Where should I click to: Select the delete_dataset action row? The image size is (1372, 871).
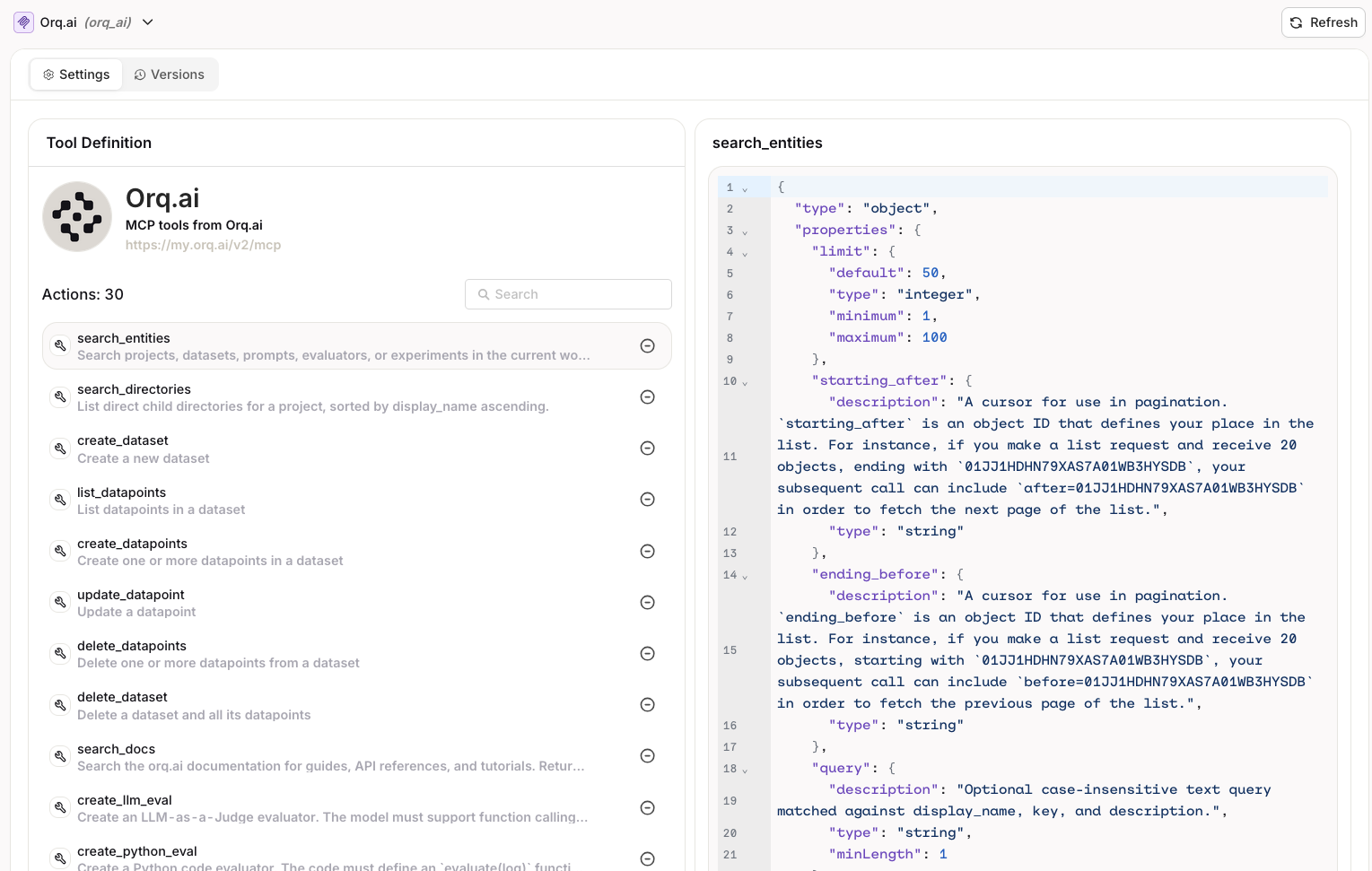pos(357,705)
